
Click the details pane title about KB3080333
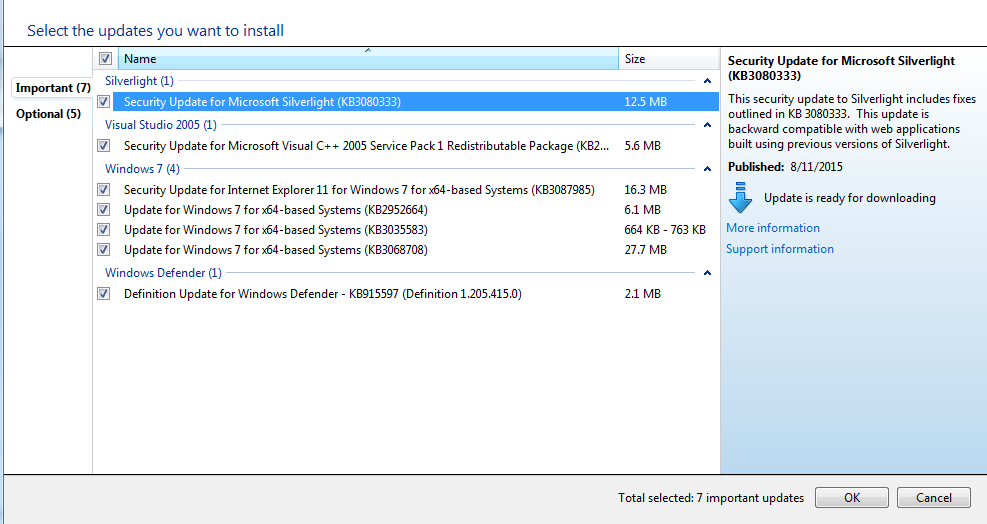click(841, 68)
